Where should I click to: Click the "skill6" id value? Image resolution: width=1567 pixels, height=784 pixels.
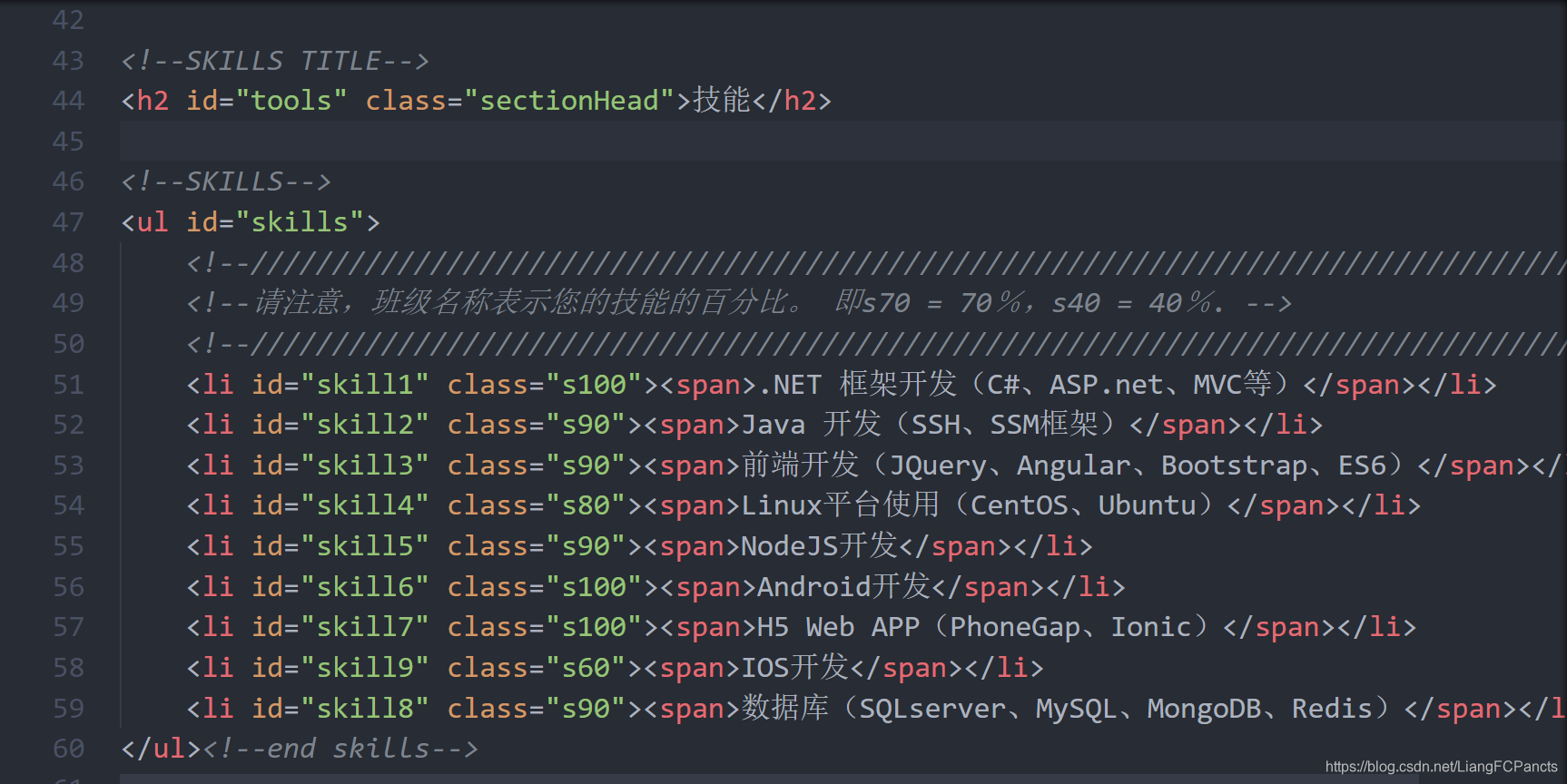365,587
